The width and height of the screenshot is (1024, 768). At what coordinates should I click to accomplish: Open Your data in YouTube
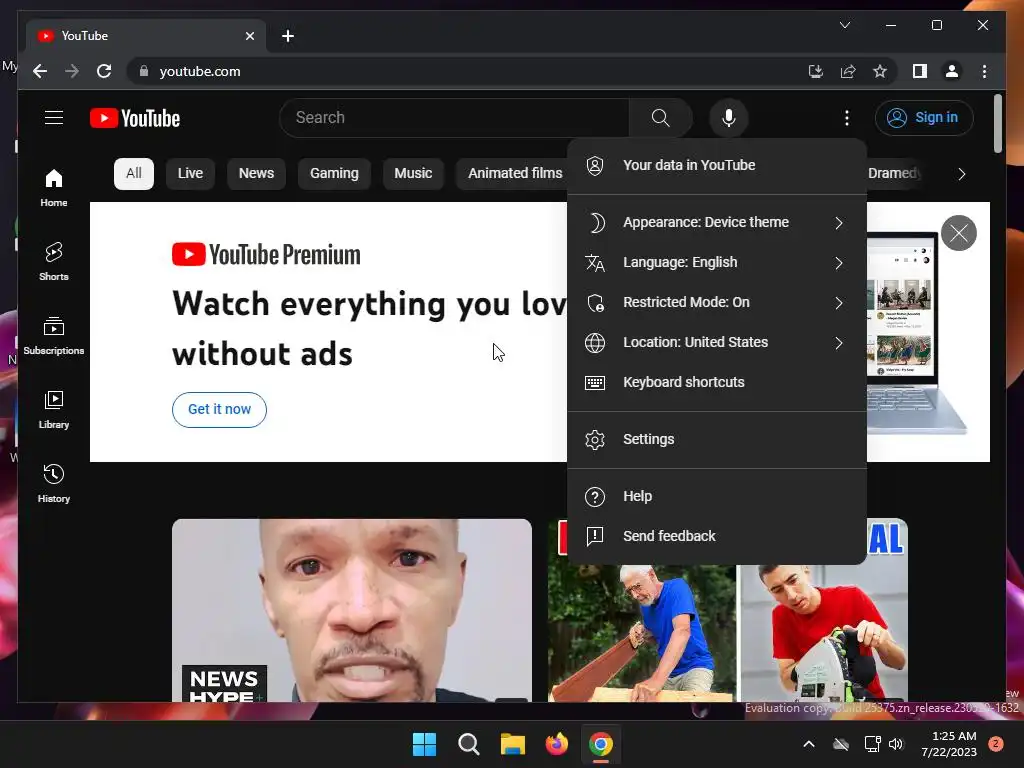tap(716, 165)
